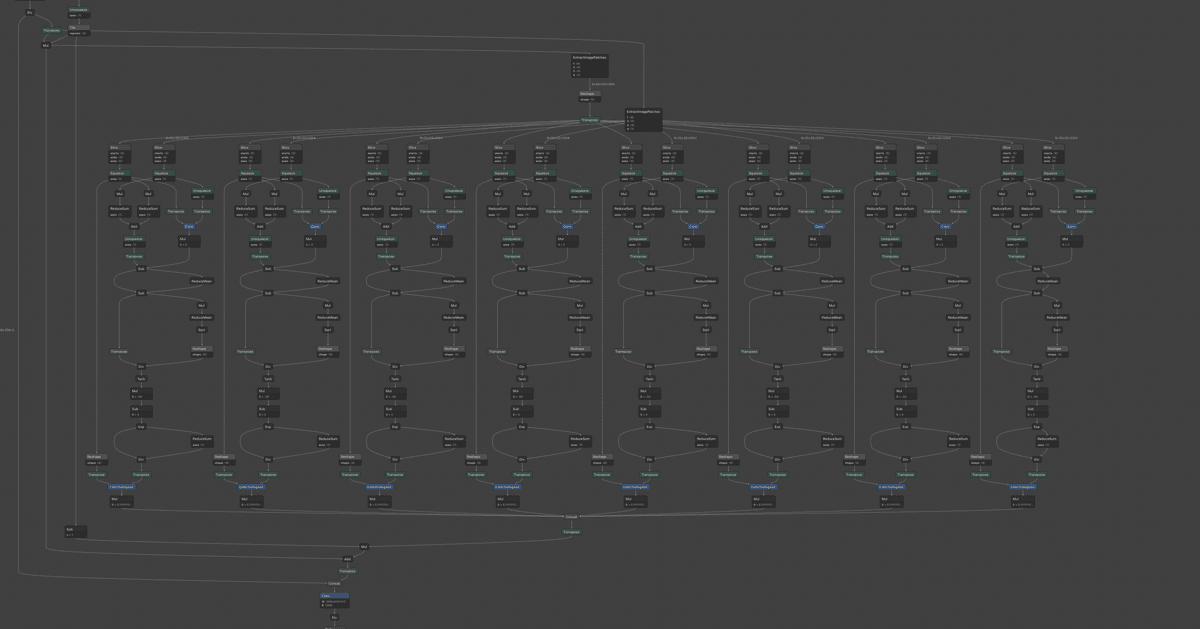1200x629 pixels.
Task: Select the Mul node above the bottom Add node
Action: click(x=364, y=546)
